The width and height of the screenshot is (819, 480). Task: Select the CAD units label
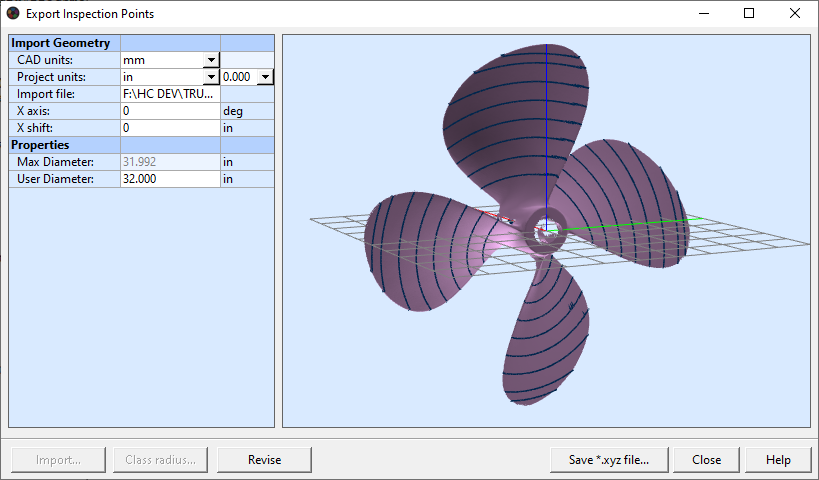click(45, 60)
